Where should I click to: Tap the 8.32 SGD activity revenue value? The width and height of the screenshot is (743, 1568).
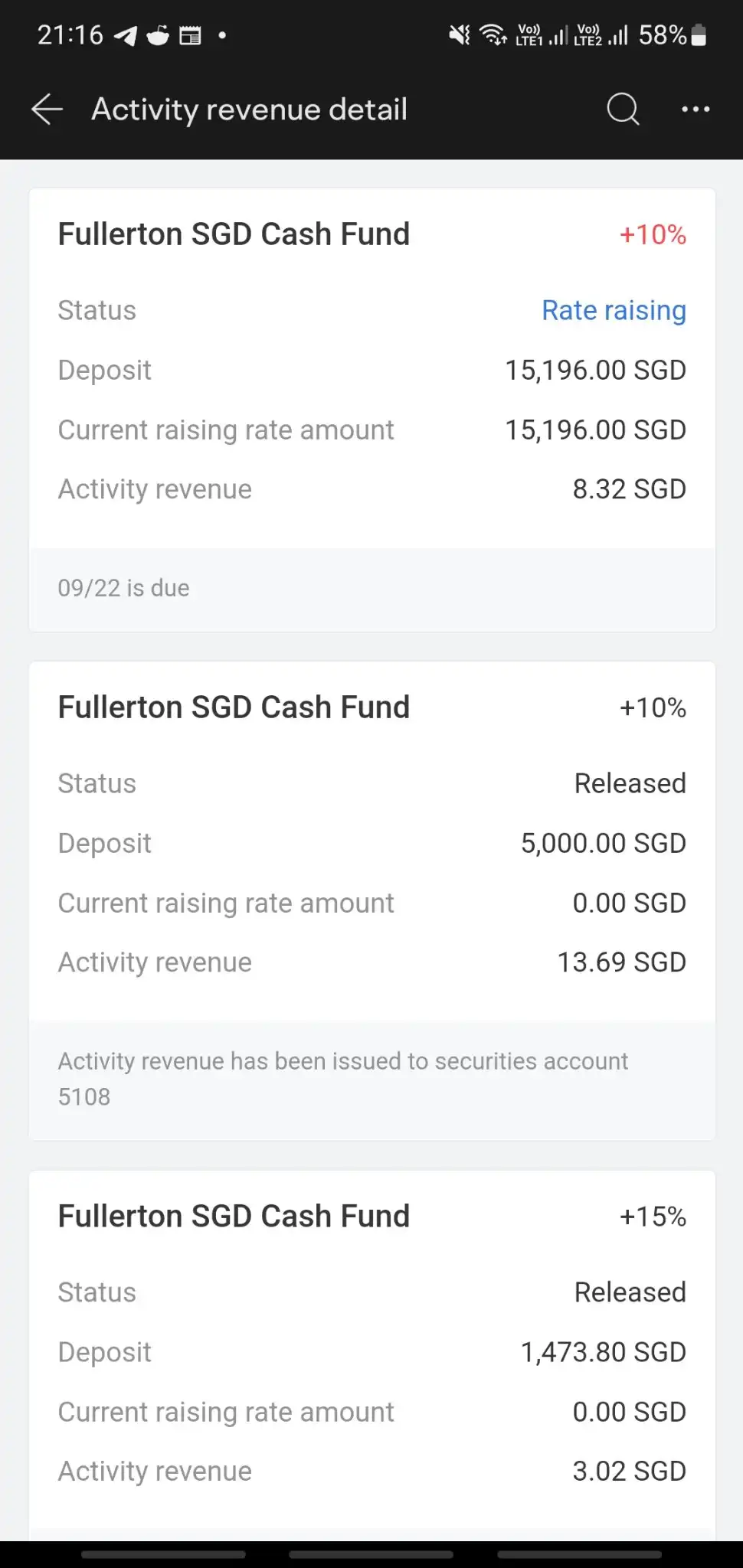(629, 489)
